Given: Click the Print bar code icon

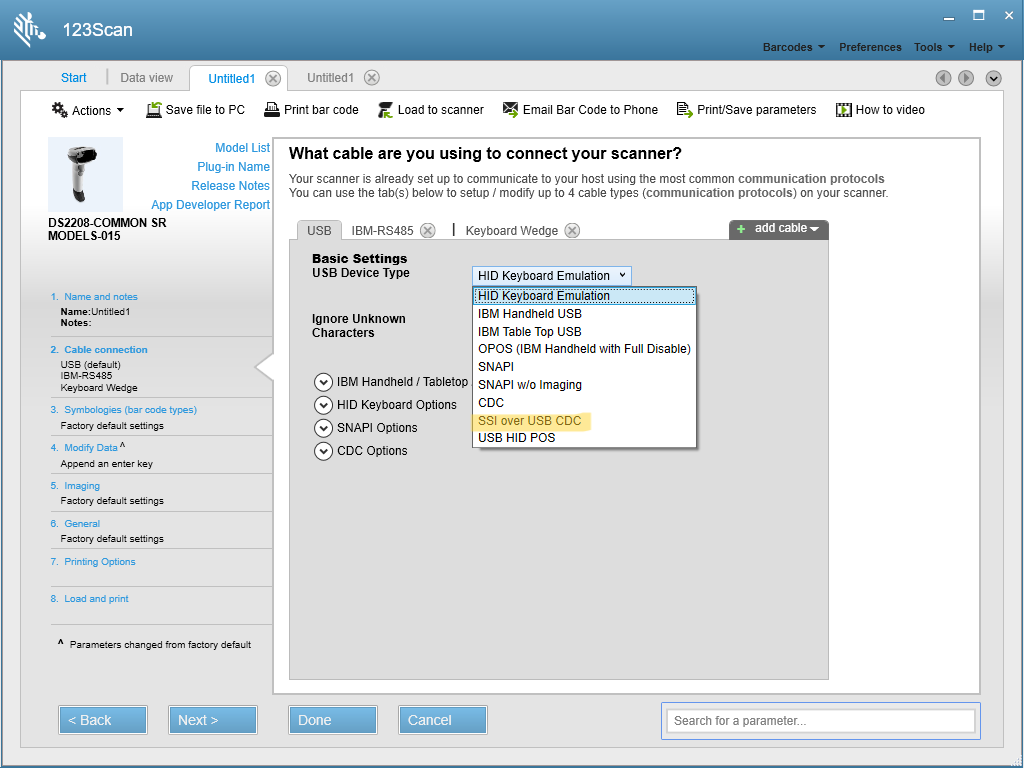Looking at the screenshot, I should (x=273, y=110).
